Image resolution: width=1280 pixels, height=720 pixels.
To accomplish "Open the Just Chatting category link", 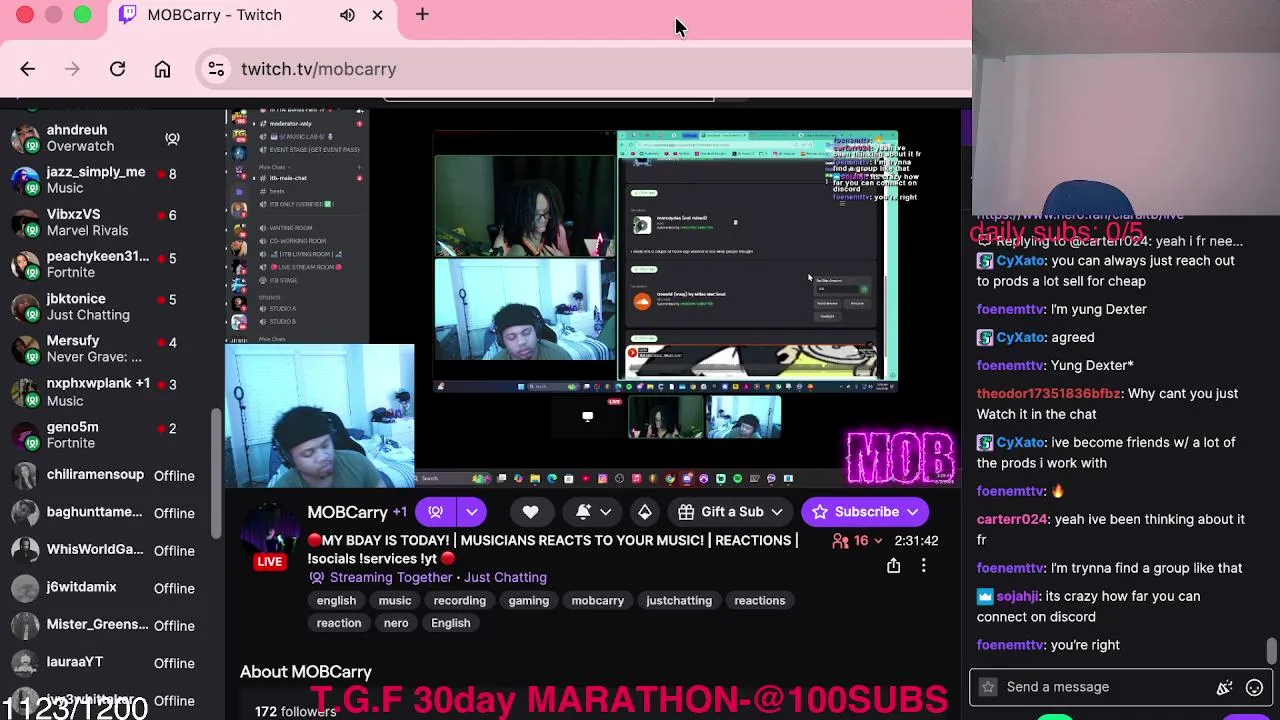I will (505, 577).
